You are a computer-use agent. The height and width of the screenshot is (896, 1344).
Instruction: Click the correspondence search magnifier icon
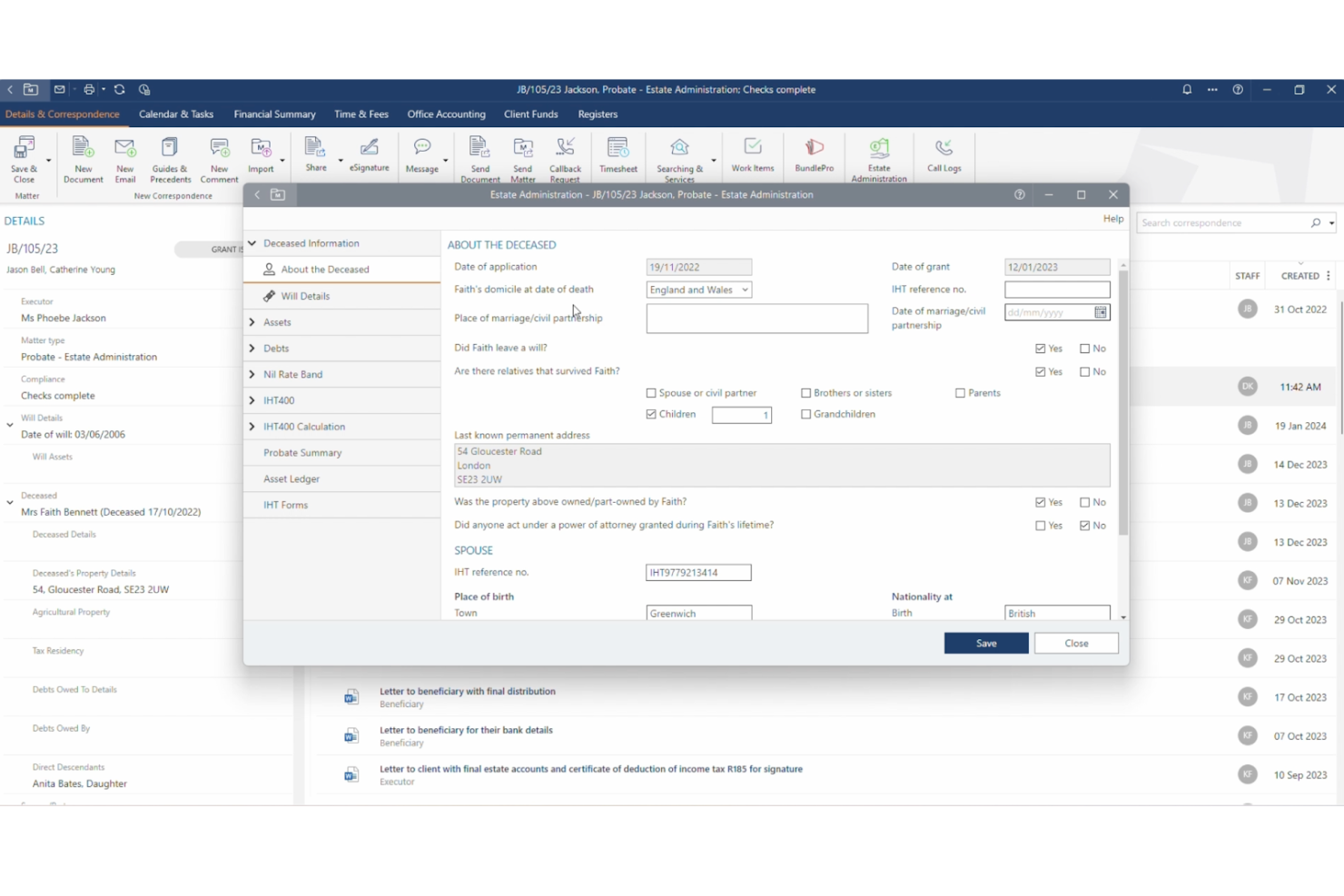pos(1316,222)
